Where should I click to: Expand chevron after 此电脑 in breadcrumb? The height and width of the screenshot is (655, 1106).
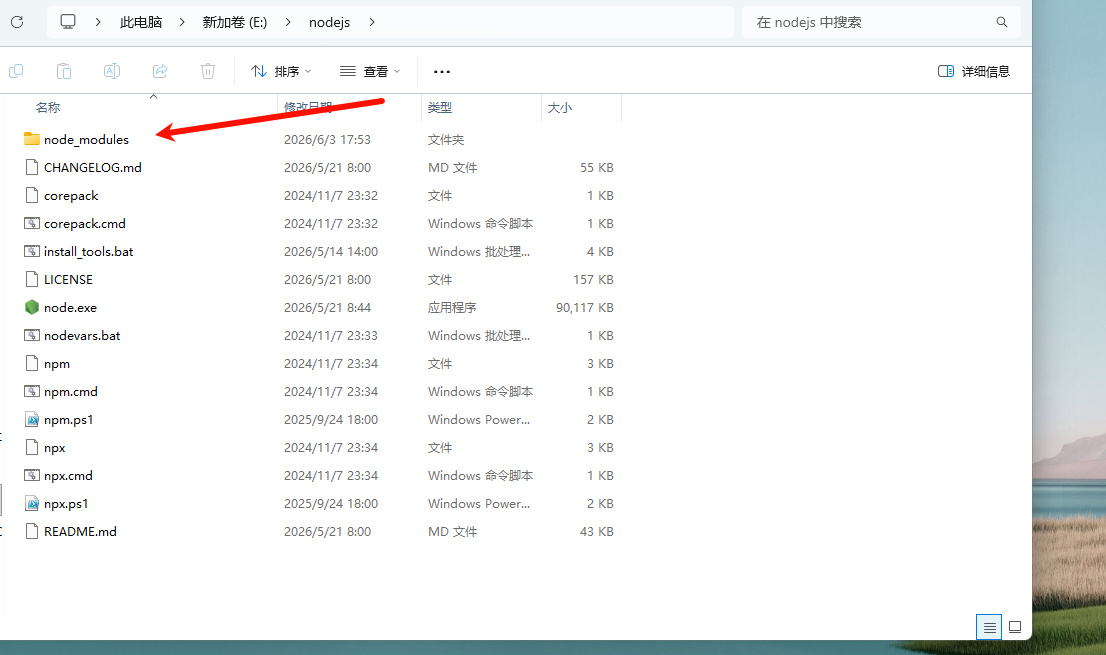coord(182,22)
